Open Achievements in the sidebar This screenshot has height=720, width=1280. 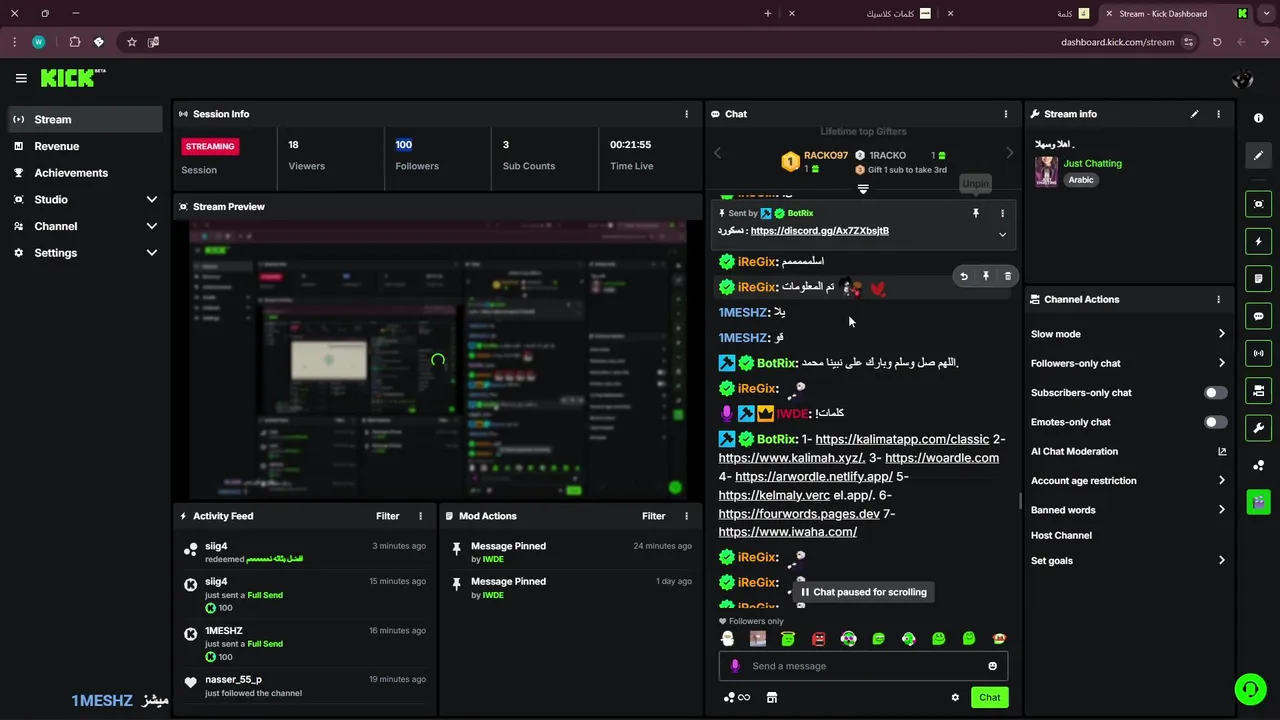(x=85, y=173)
